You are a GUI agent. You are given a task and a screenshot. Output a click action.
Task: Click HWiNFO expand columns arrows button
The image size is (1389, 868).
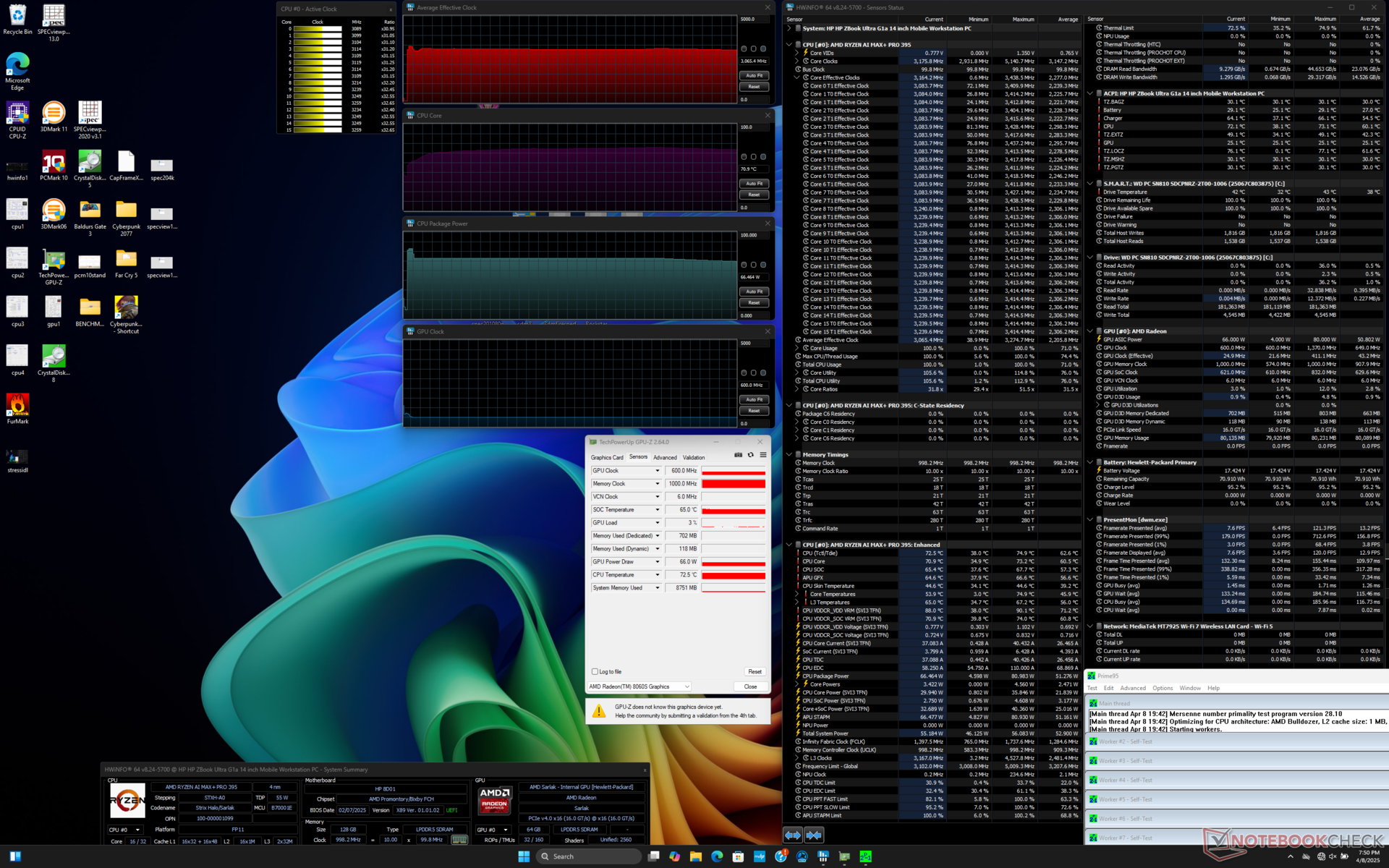793,835
